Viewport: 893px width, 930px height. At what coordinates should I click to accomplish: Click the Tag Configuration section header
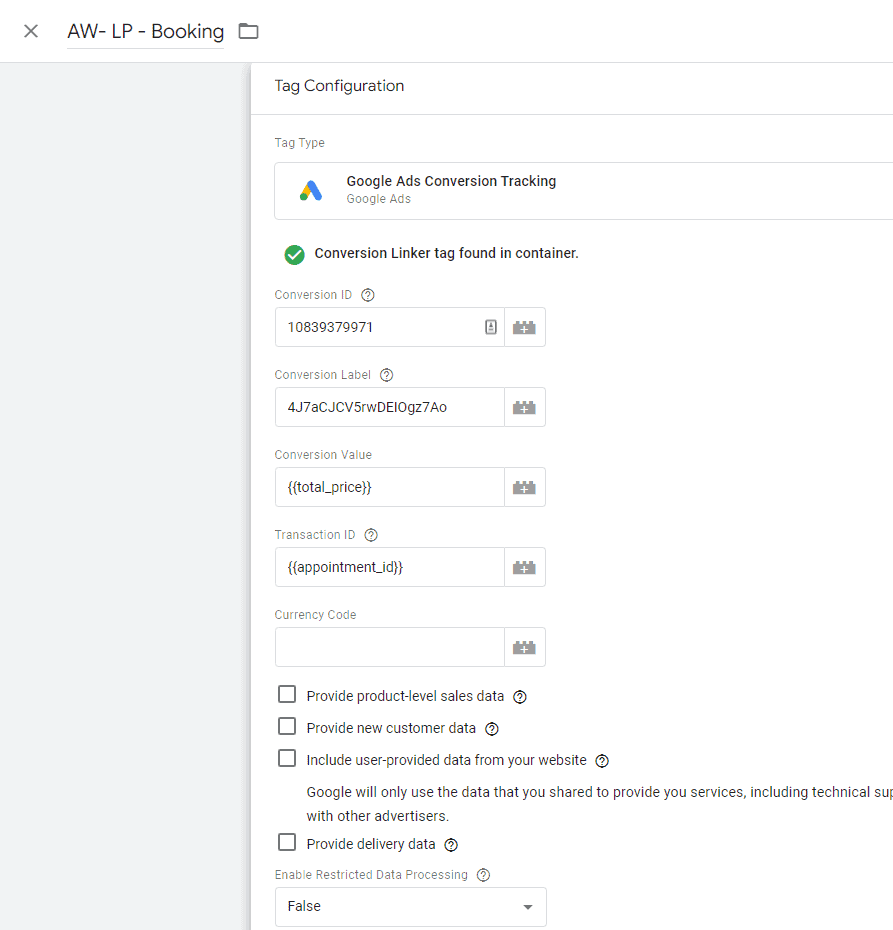coord(339,86)
